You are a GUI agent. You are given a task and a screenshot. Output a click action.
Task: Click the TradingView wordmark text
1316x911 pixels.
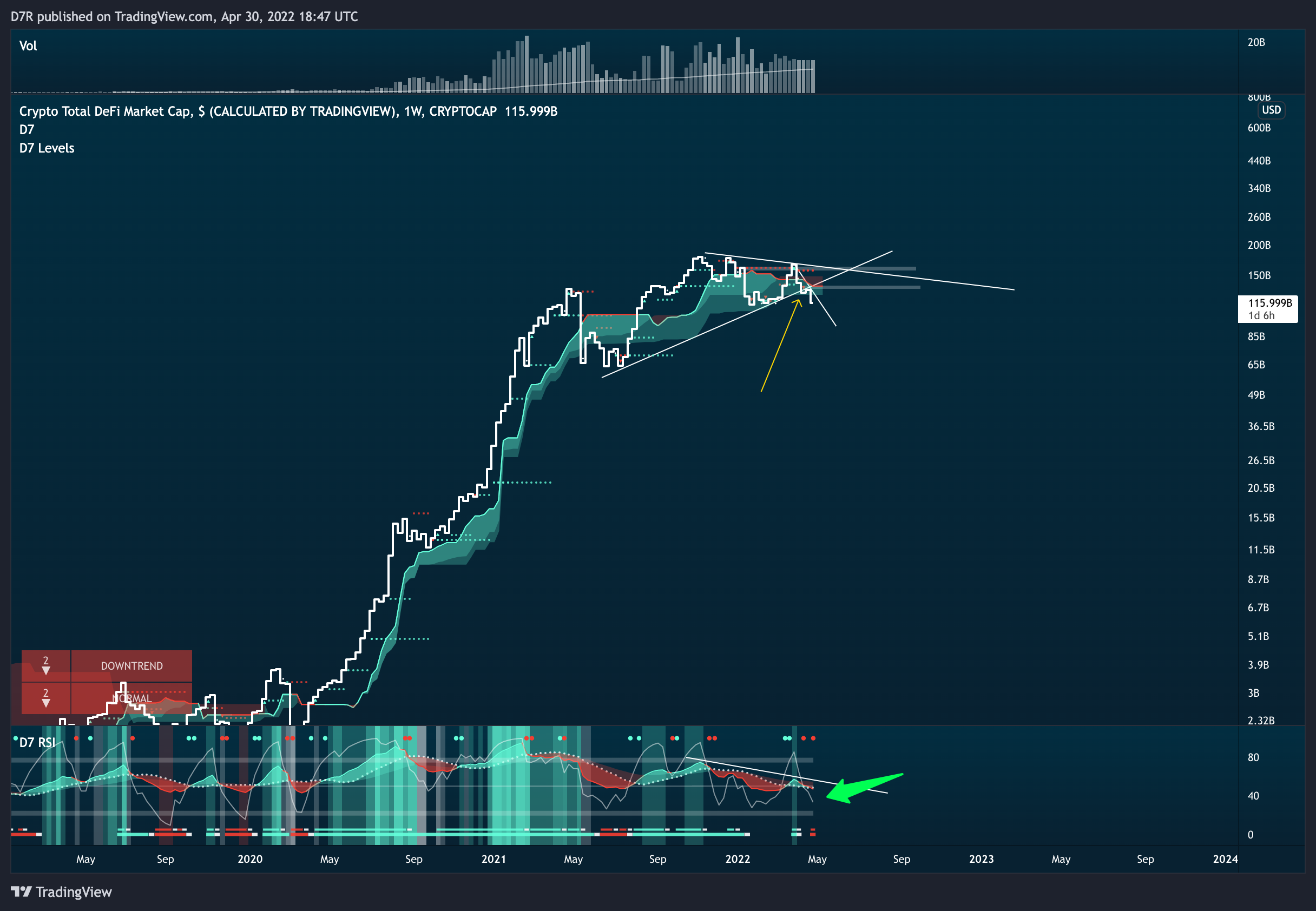coord(74,892)
